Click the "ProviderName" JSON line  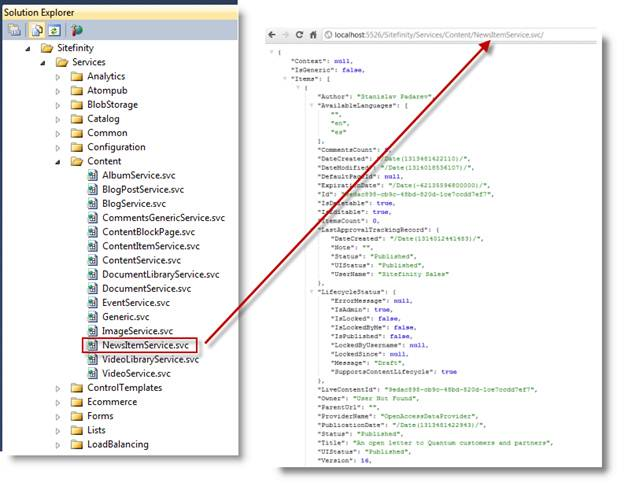point(398,416)
